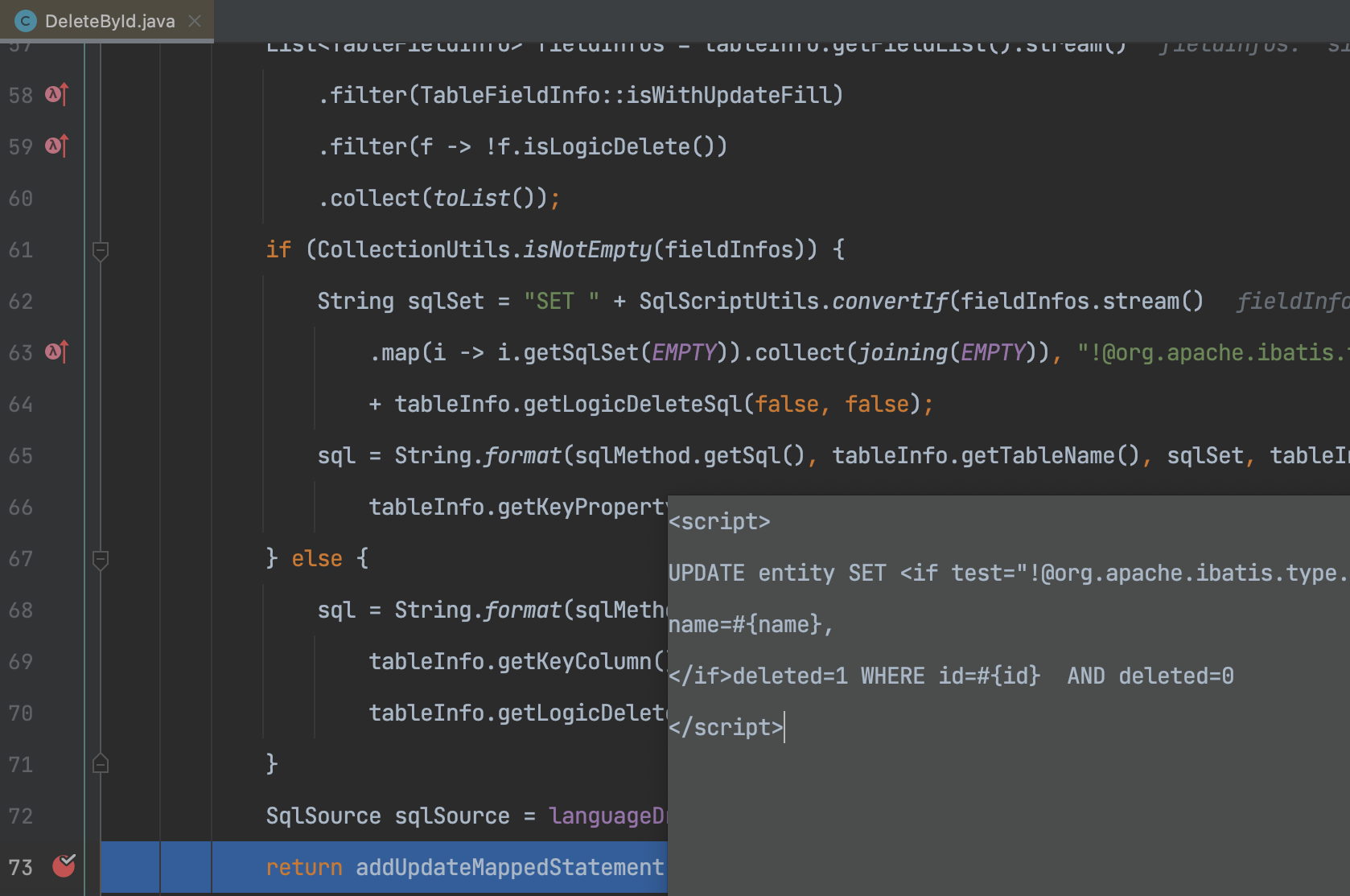Viewport: 1350px width, 896px height.
Task: Click the fold end marker at line 71
Action: tap(101, 764)
